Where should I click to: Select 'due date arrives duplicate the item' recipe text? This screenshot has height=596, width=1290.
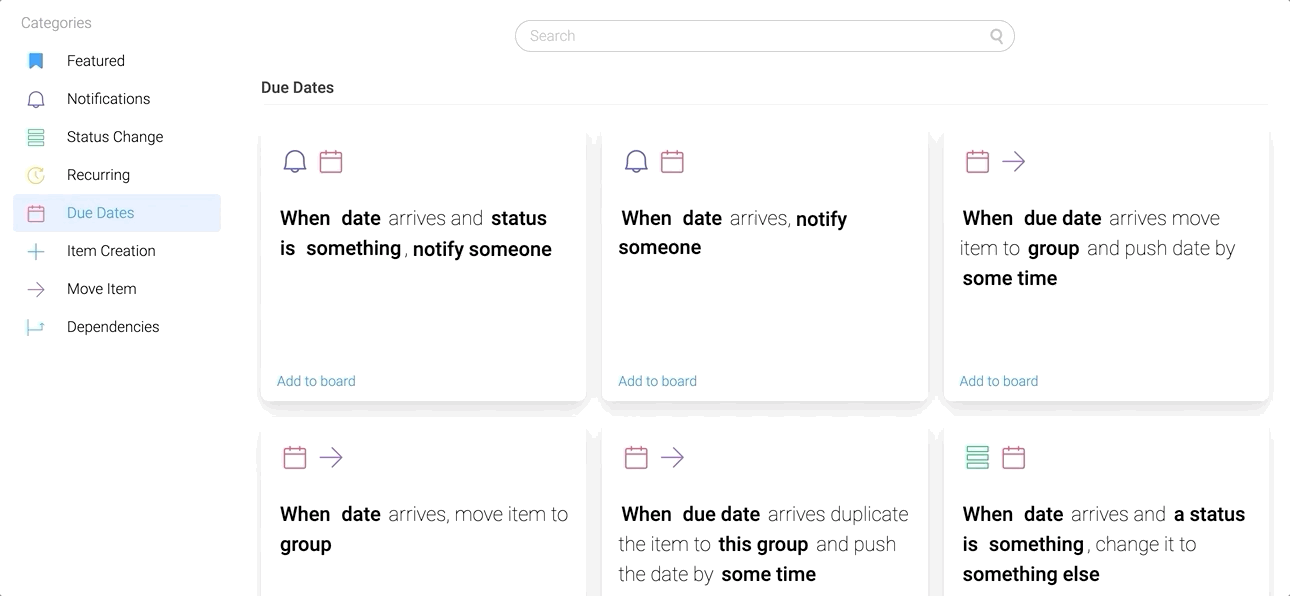click(764, 544)
